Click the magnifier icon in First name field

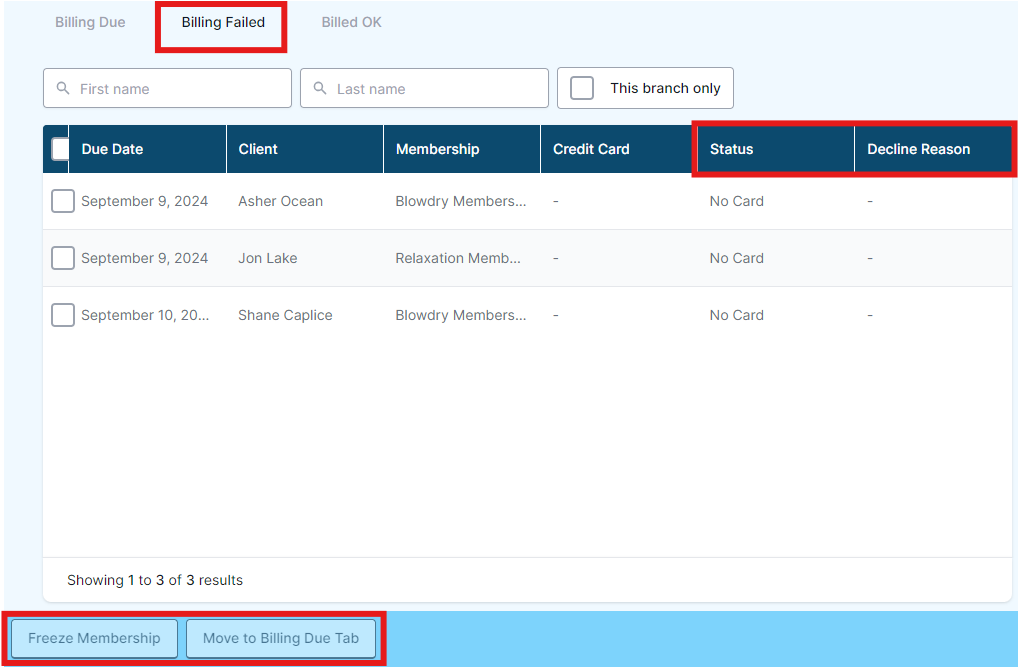(63, 88)
